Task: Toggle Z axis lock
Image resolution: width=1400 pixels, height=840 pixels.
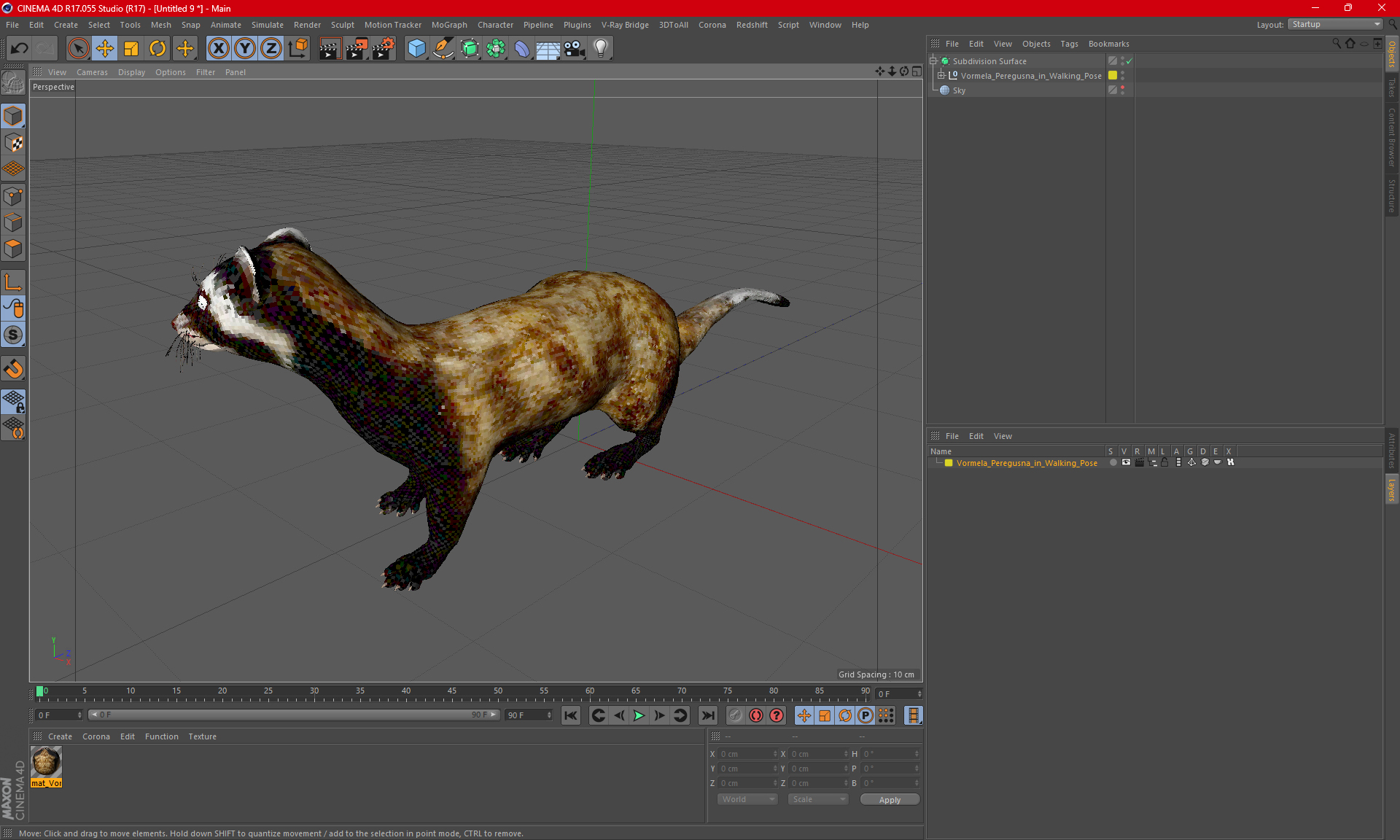Action: pos(271,49)
